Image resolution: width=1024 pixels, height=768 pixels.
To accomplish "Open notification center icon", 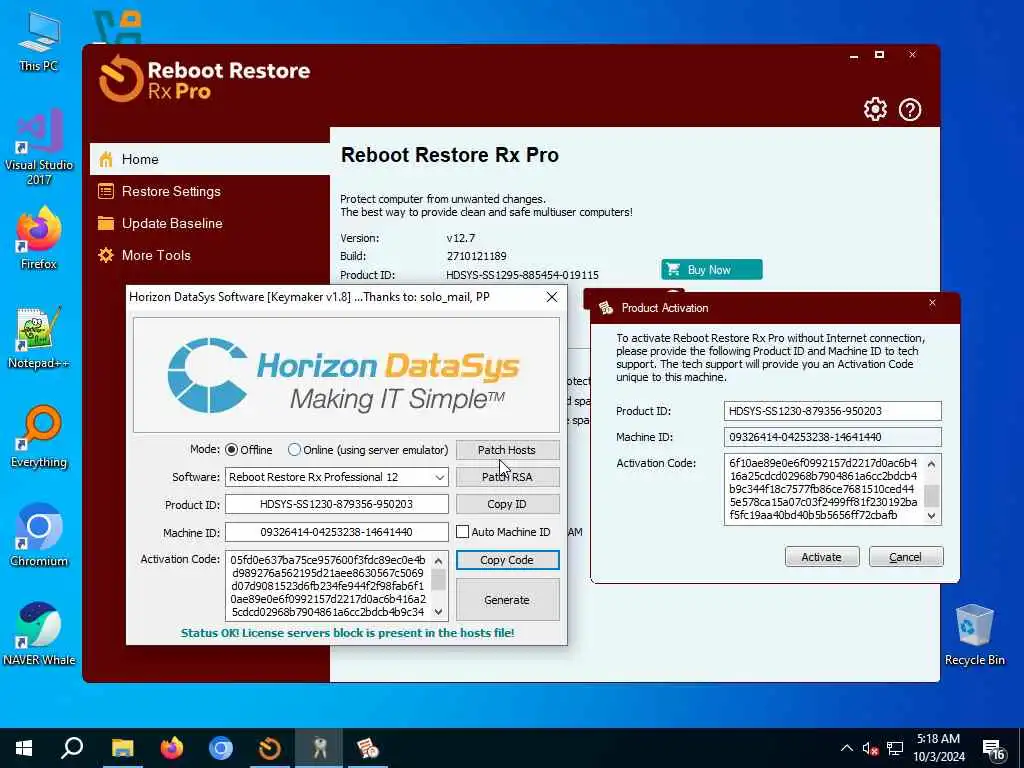I will tap(993, 749).
